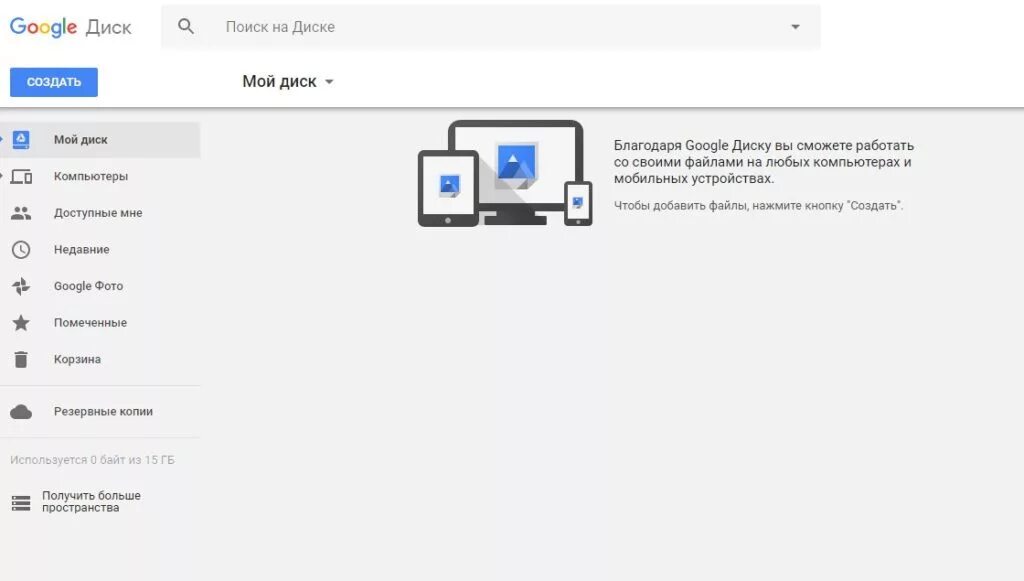Click the Мой диск drive icon
The width and height of the screenshot is (1024, 581).
21,140
